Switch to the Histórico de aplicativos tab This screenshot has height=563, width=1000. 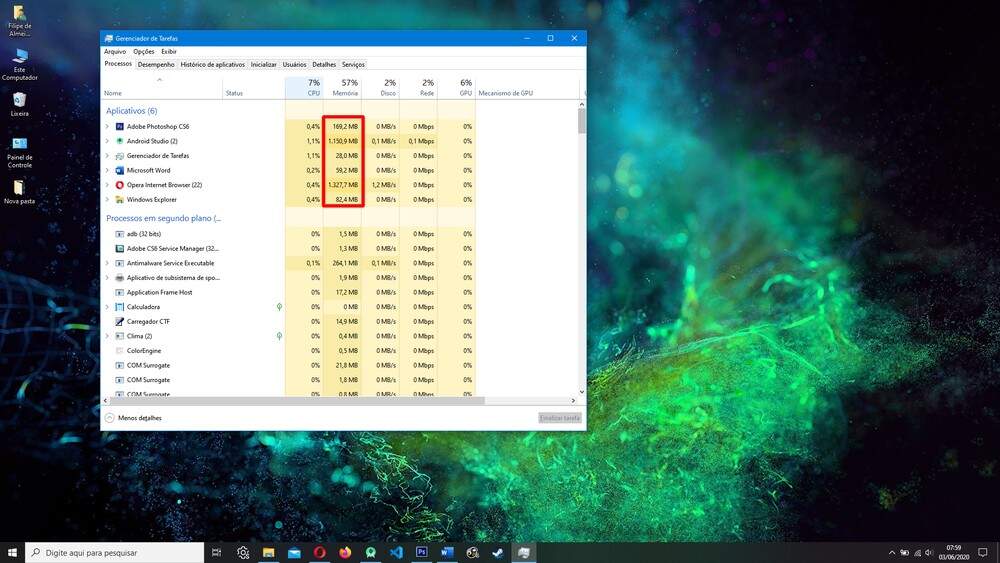[x=212, y=64]
